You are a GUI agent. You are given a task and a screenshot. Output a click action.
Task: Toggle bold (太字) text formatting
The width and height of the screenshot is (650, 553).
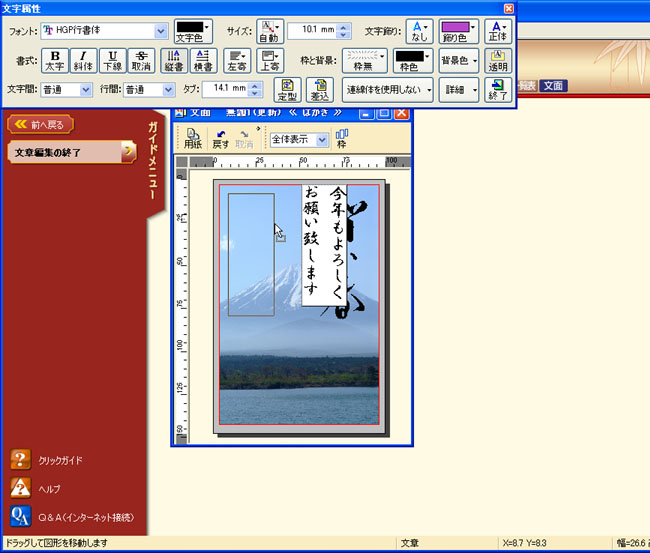[56, 60]
